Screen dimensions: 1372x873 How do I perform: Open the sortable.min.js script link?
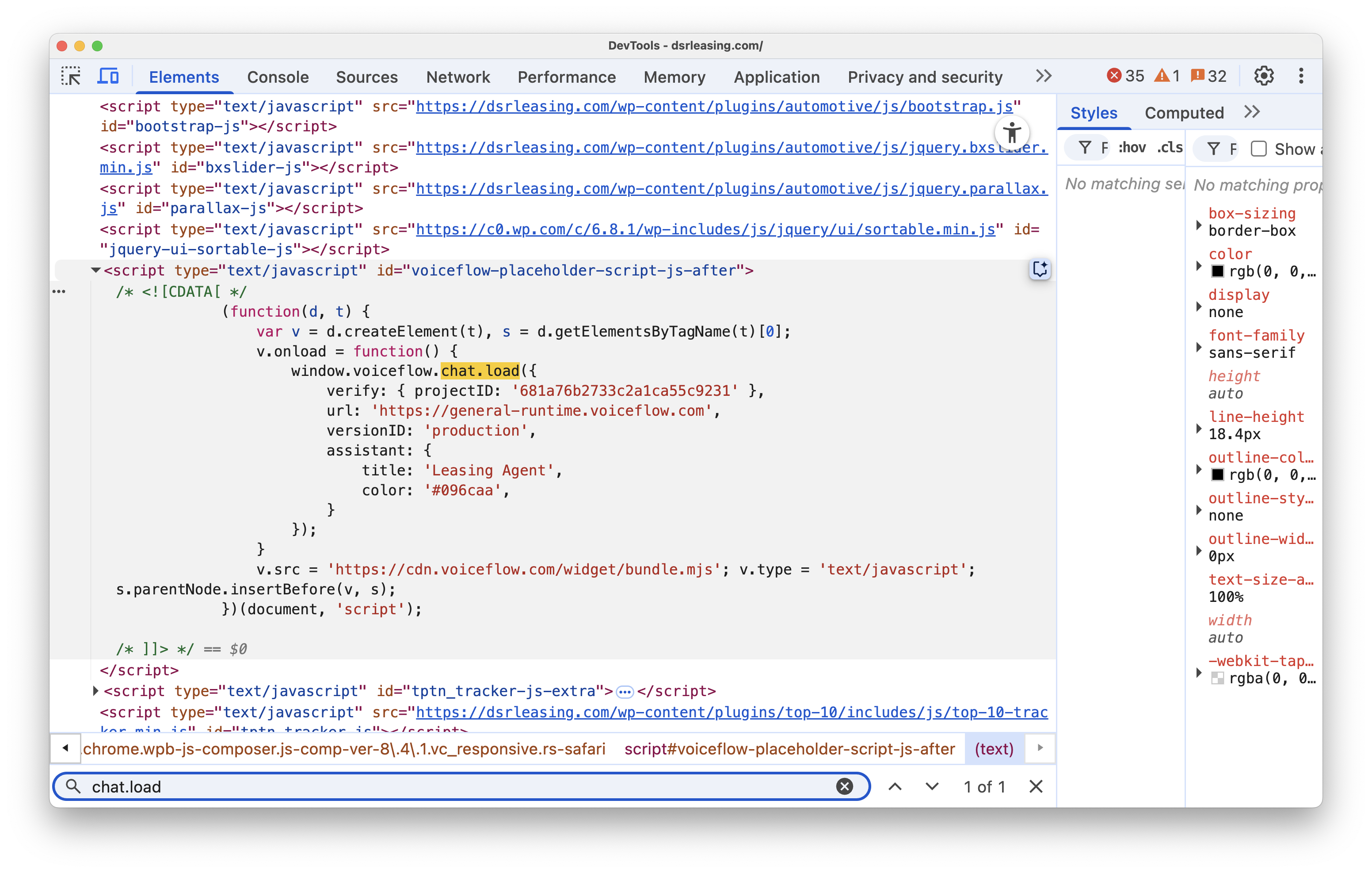pyautogui.click(x=705, y=229)
